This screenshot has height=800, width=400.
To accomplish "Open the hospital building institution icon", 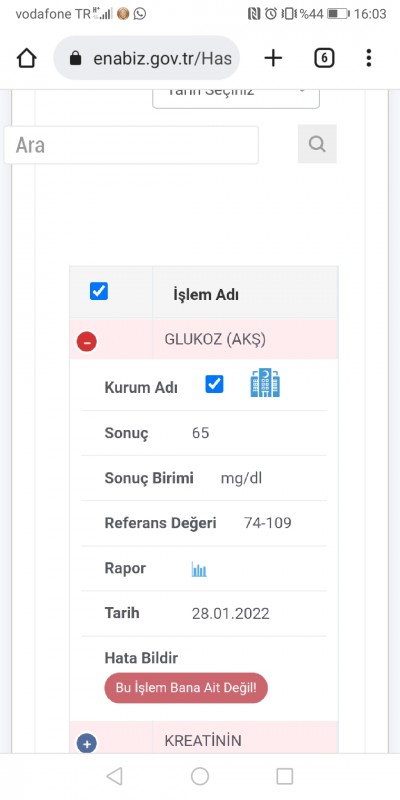I will pyautogui.click(x=265, y=383).
